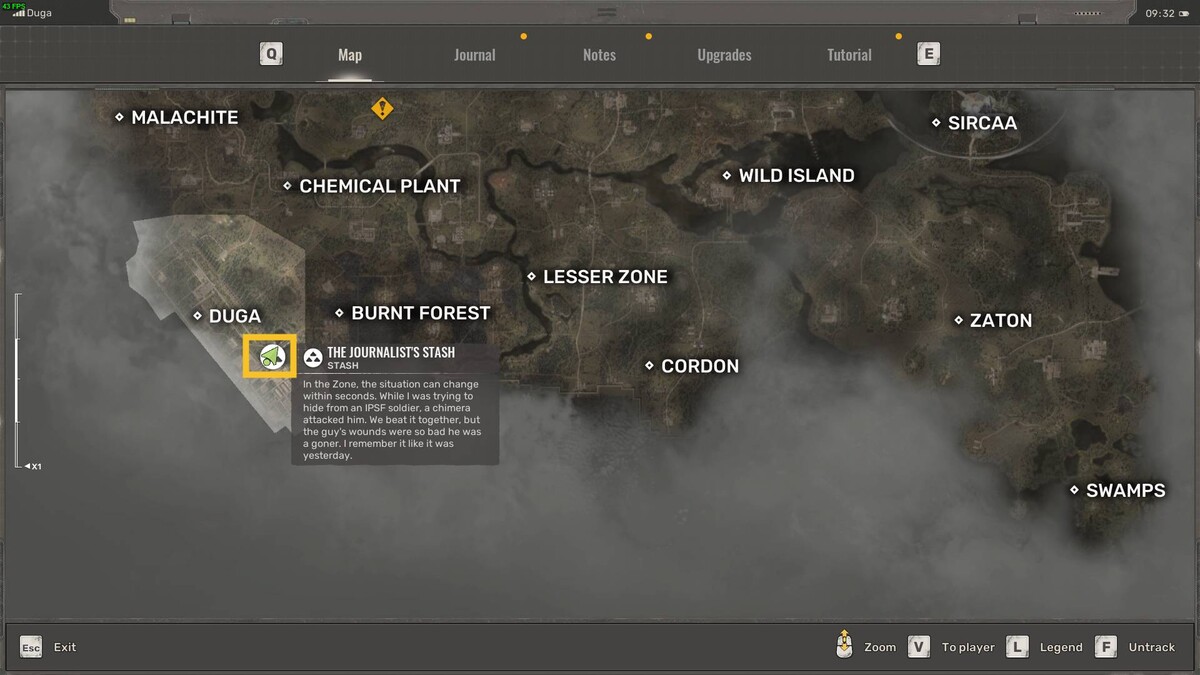Switch to the Journal tab
The image size is (1200, 675).
click(x=475, y=55)
